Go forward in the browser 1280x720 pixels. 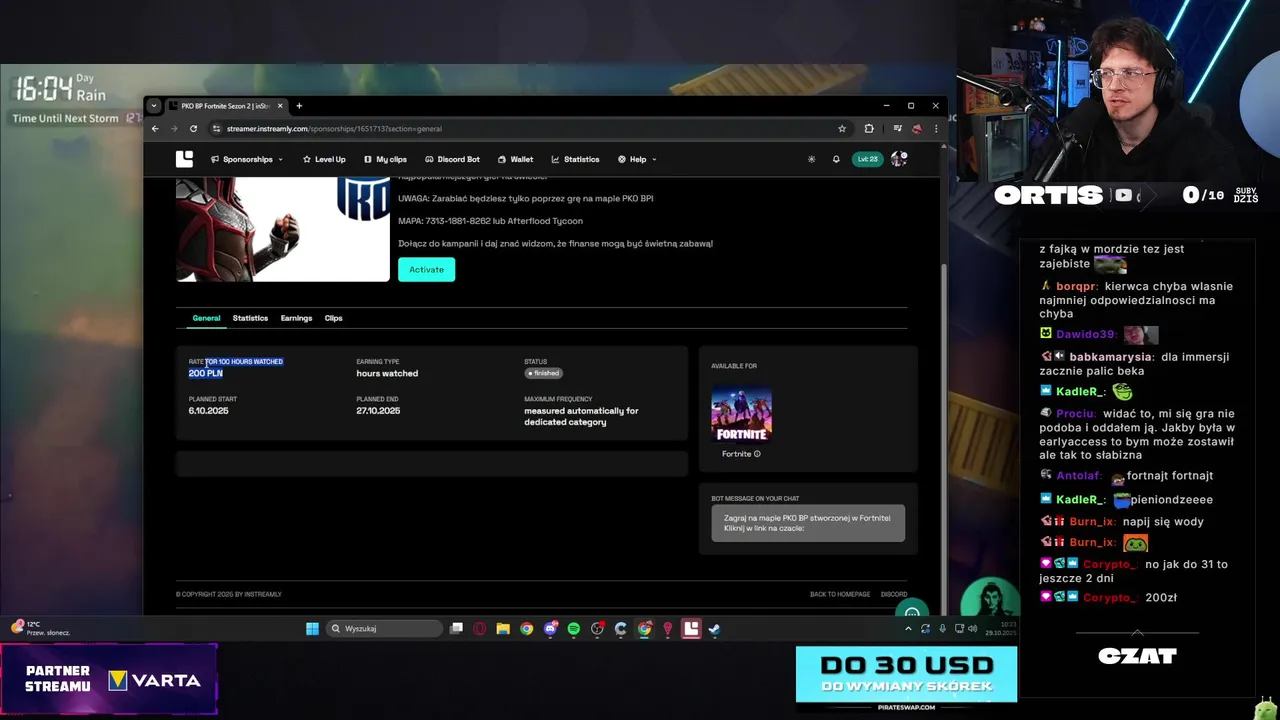tap(174, 128)
